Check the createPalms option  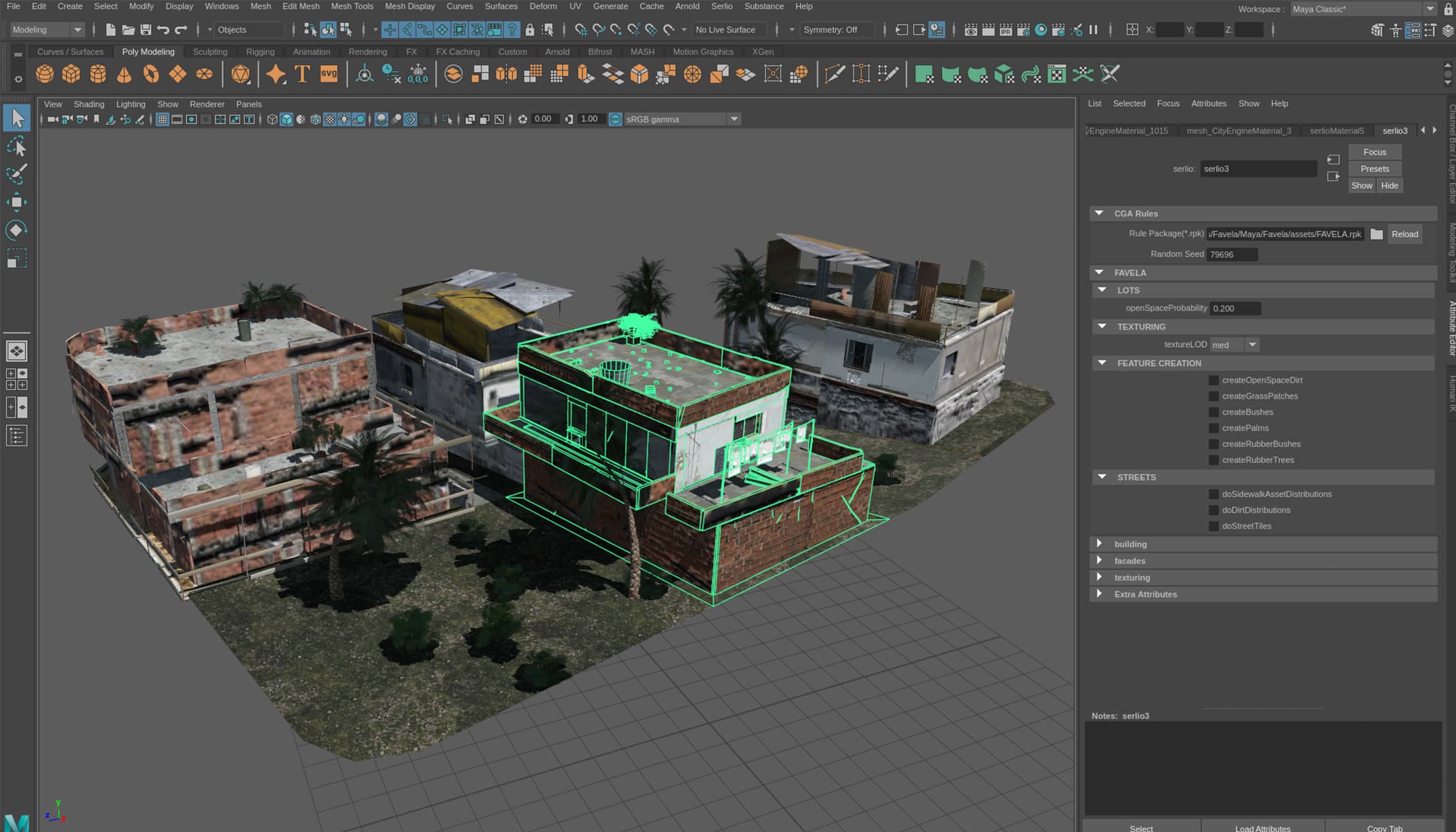pyautogui.click(x=1213, y=428)
